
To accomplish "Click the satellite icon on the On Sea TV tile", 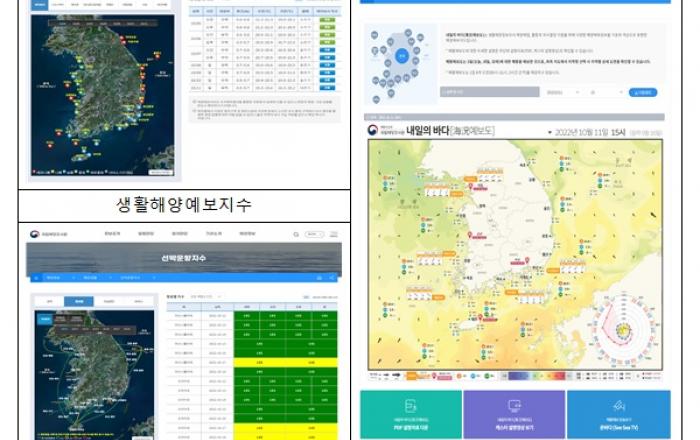I will point(617,404).
